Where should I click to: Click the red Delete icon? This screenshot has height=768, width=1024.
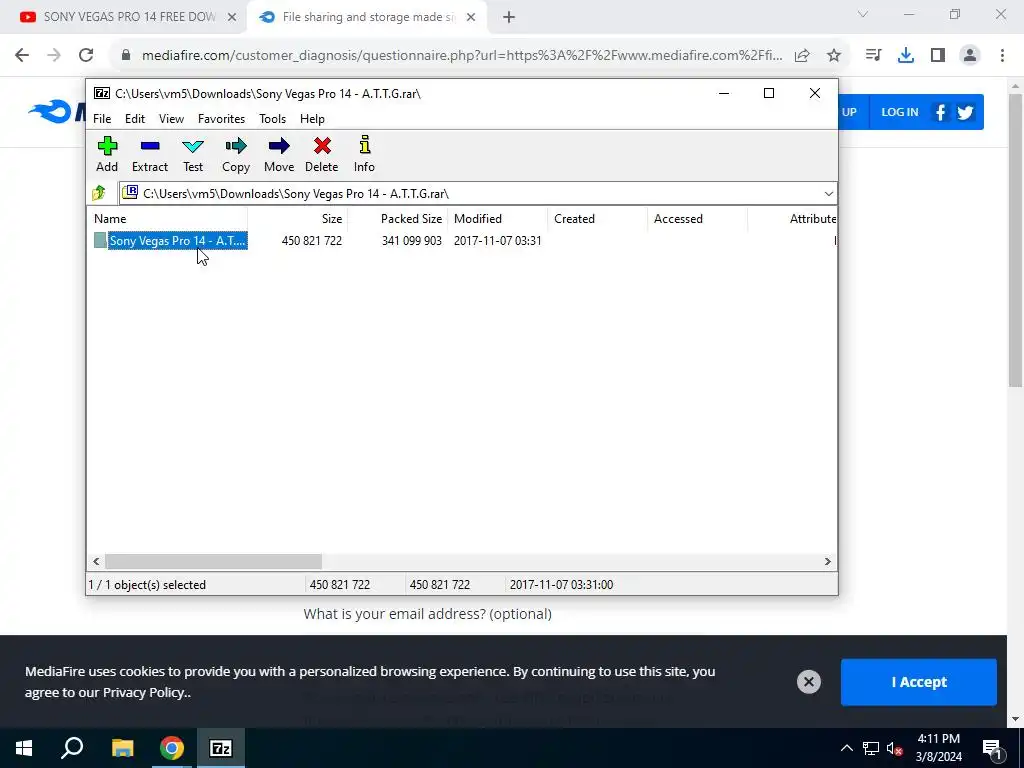coord(321,154)
